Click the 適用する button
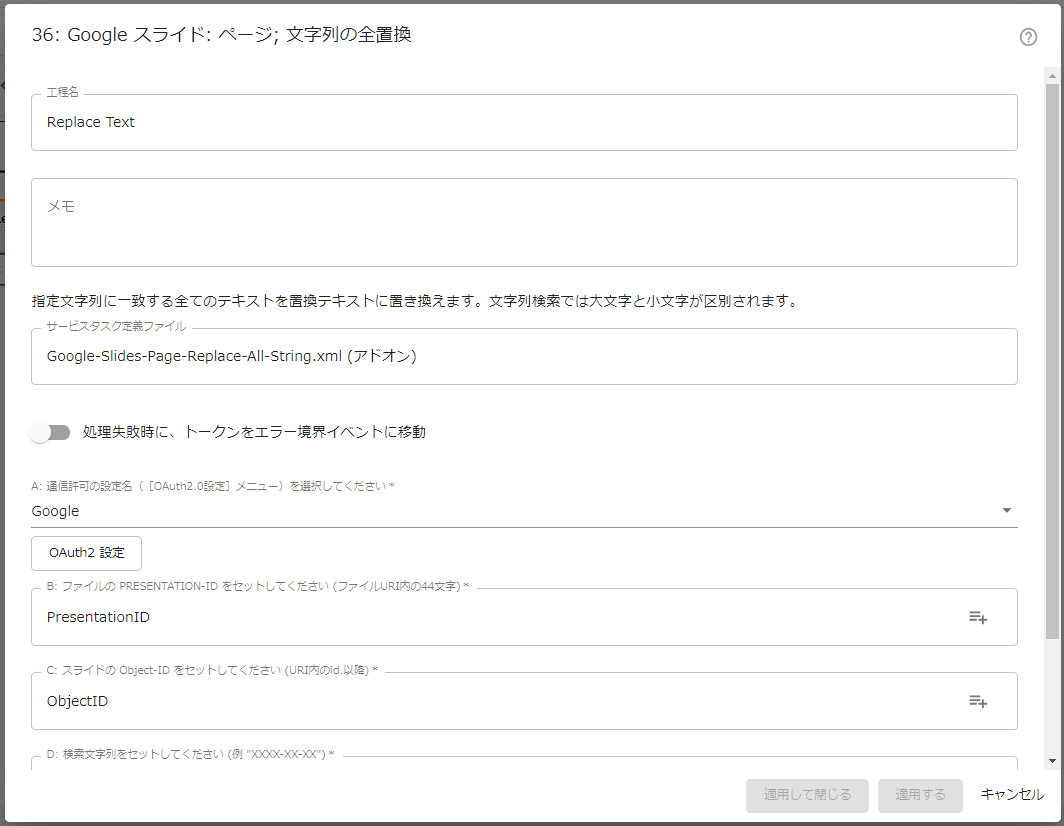1064x826 pixels. [920, 795]
